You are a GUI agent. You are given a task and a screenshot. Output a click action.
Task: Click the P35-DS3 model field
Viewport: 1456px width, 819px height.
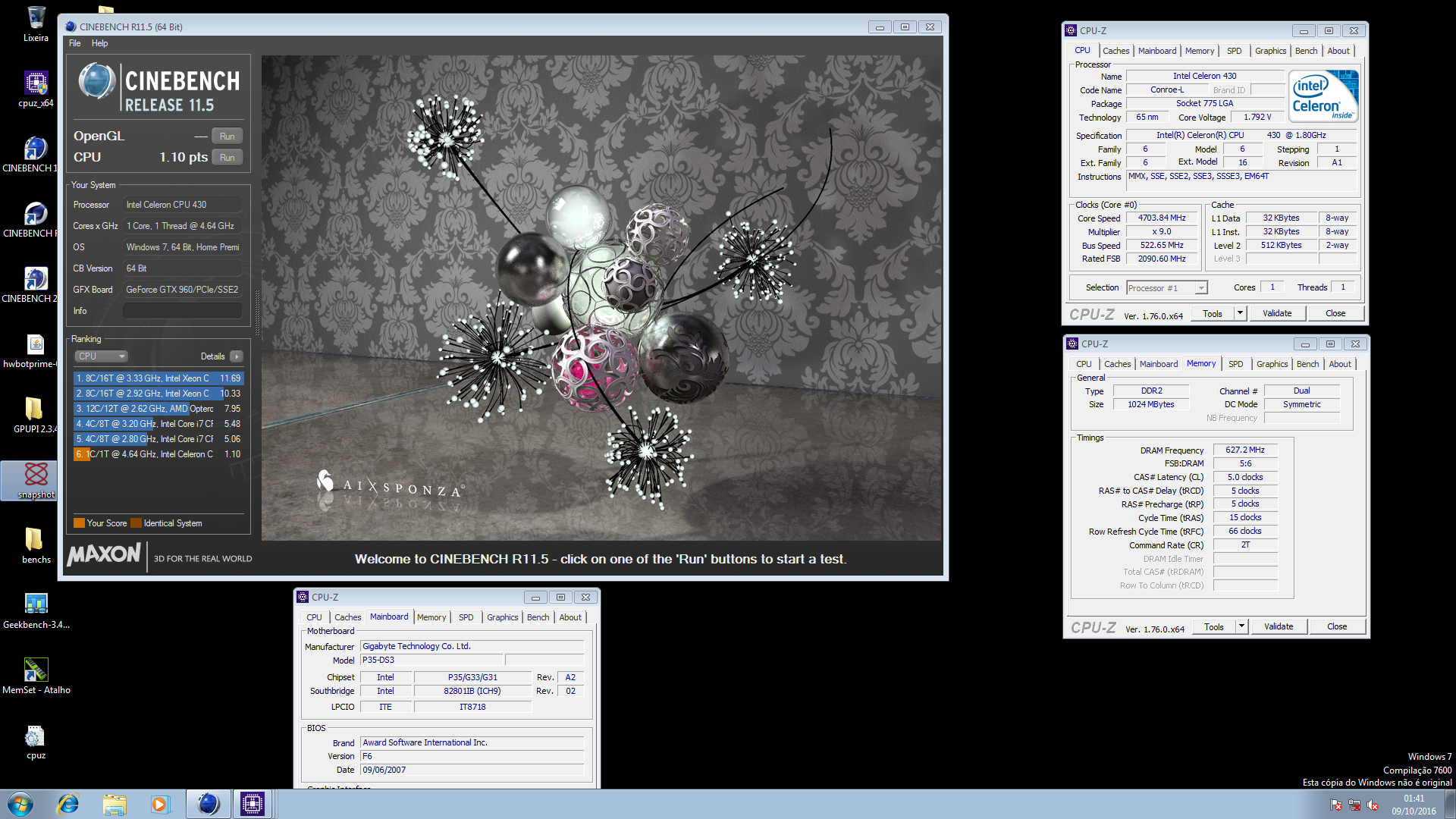tap(430, 661)
